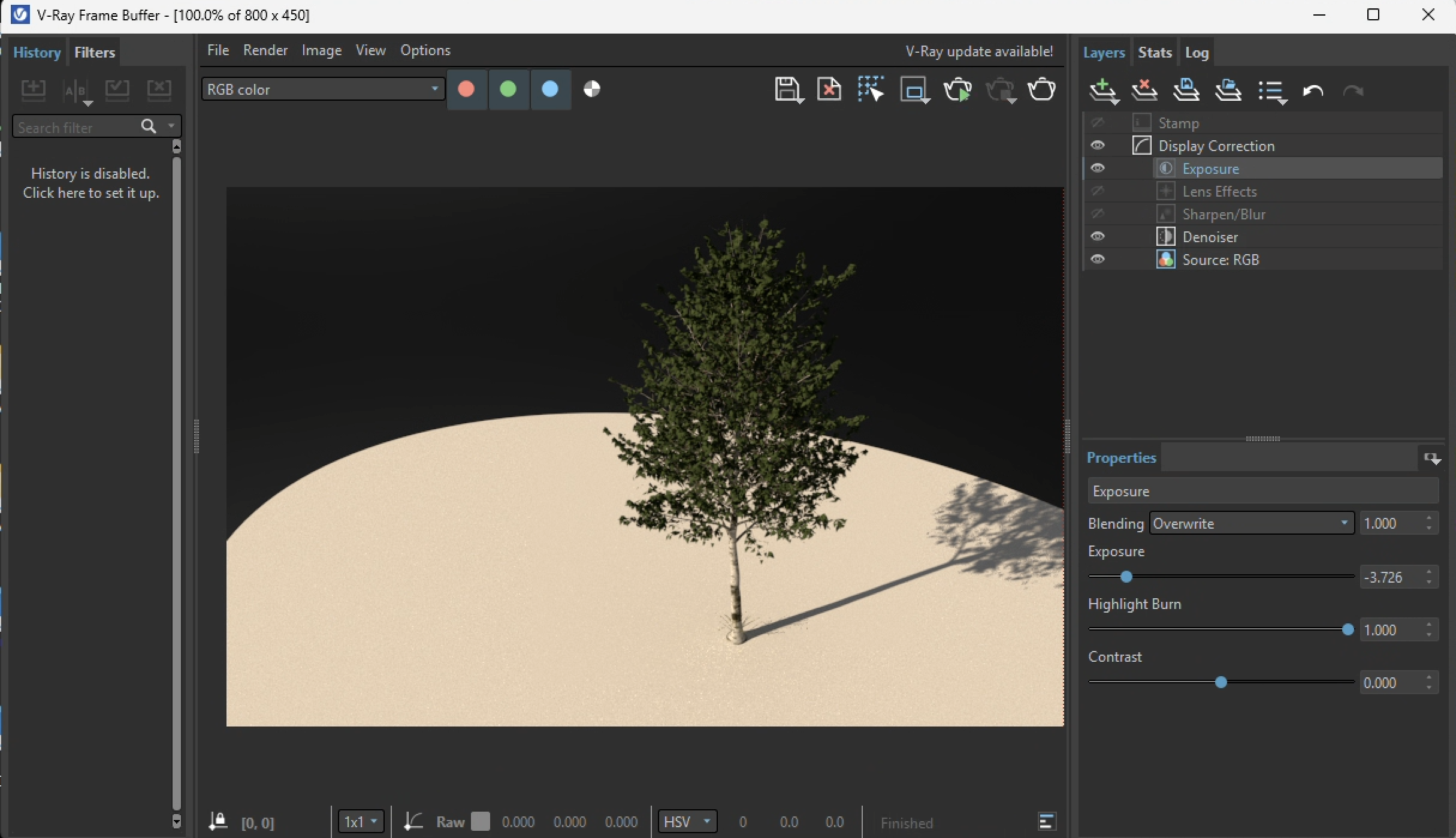
Task: Click V-Ray update available notice
Action: [x=978, y=52]
